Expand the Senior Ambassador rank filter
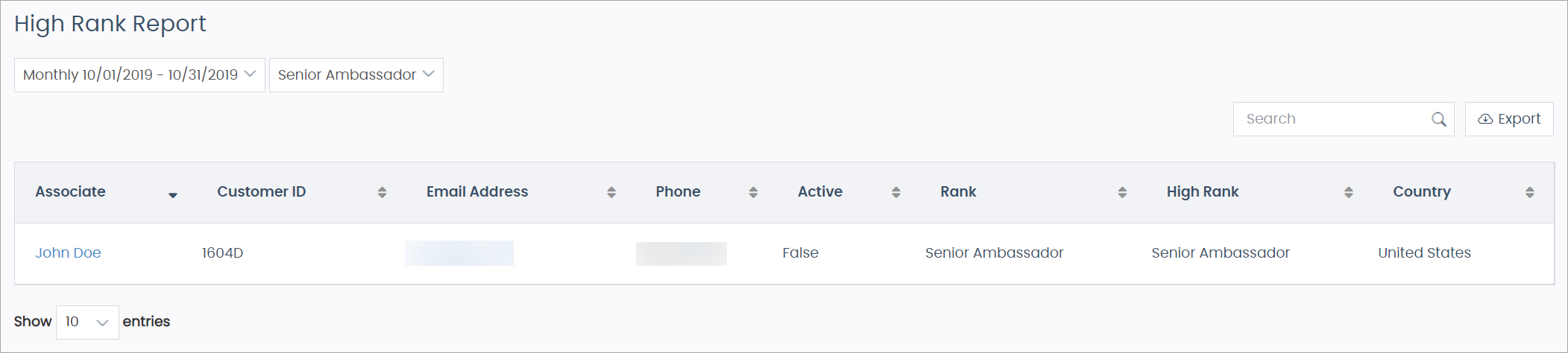The width and height of the screenshot is (1568, 353). click(356, 75)
